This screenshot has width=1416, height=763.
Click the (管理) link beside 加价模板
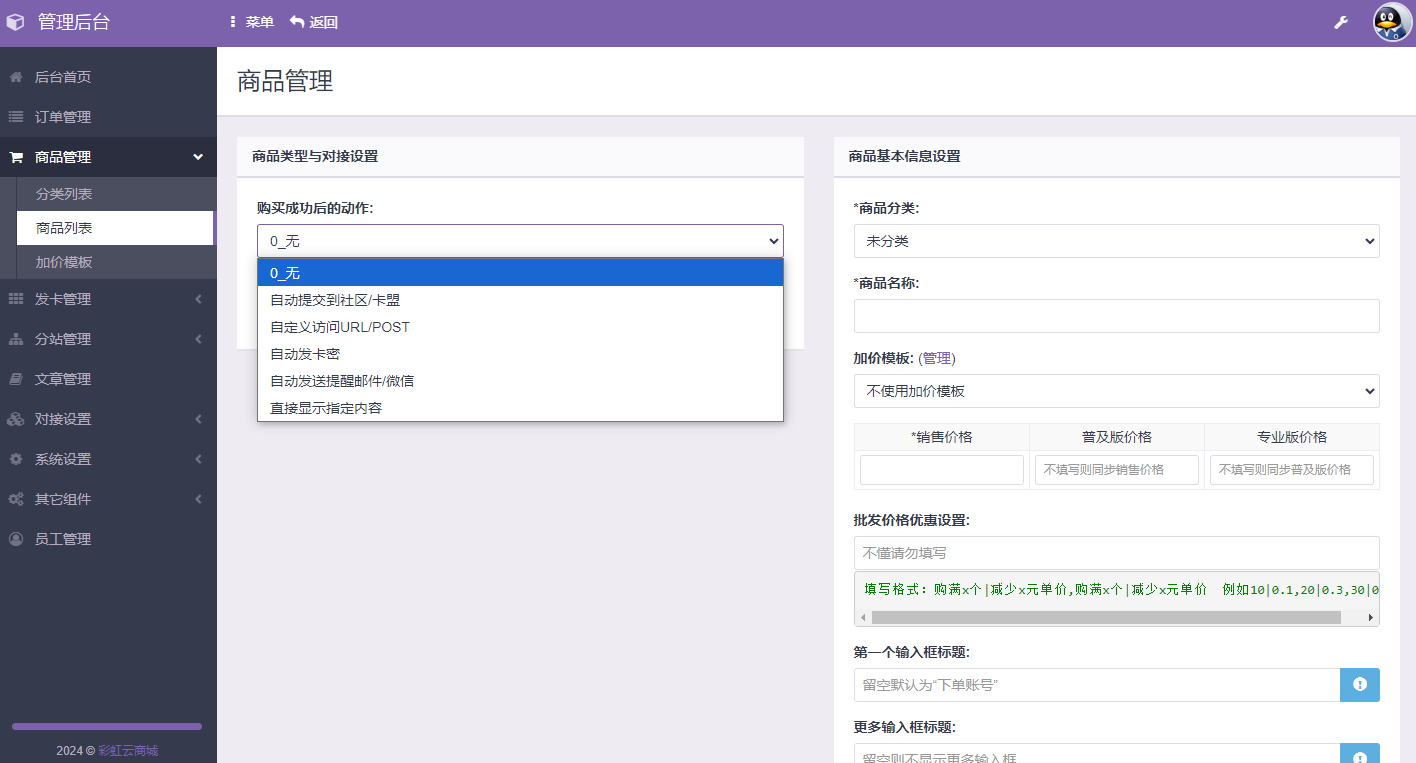pyautogui.click(x=938, y=357)
